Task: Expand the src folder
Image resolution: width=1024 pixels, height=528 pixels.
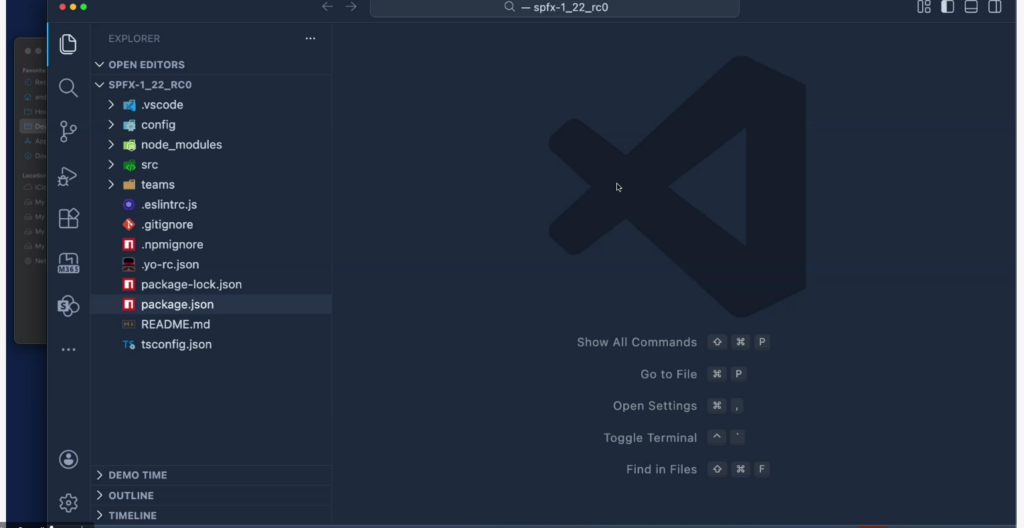Action: (x=211, y=165)
